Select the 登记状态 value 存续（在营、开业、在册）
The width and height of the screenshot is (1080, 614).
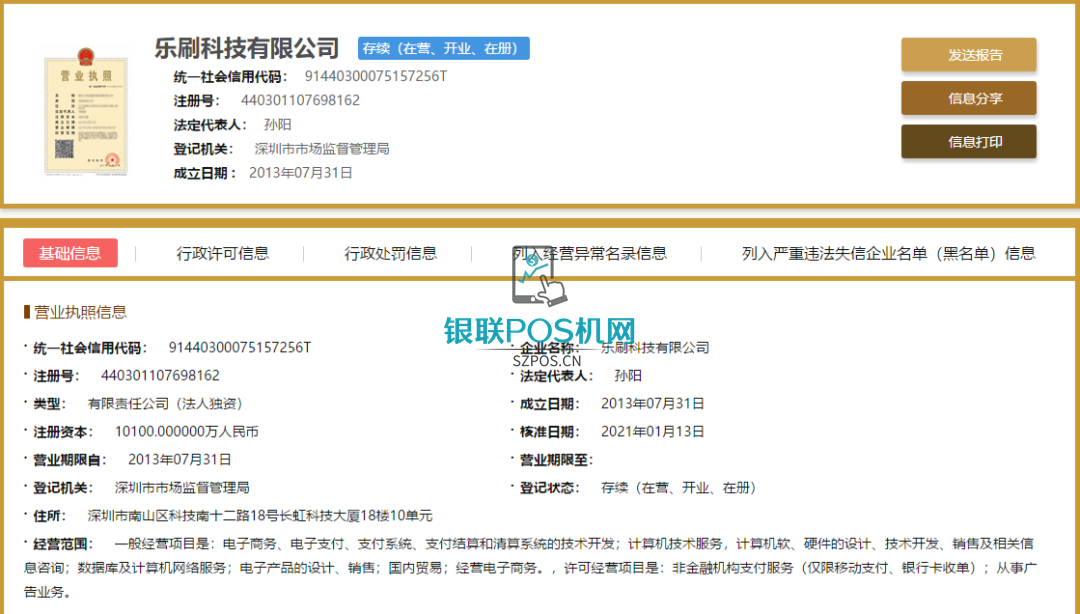coord(679,488)
